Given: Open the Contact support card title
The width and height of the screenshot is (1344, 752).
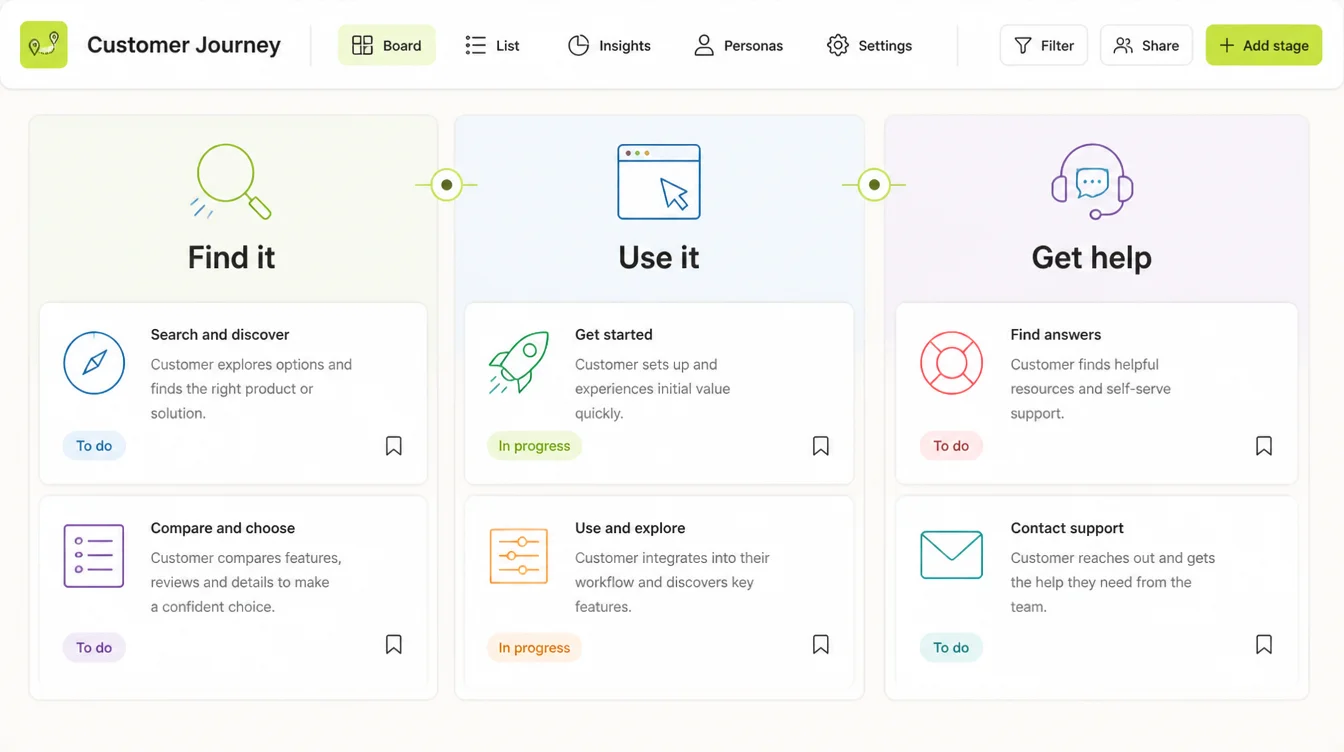Looking at the screenshot, I should (x=1067, y=528).
